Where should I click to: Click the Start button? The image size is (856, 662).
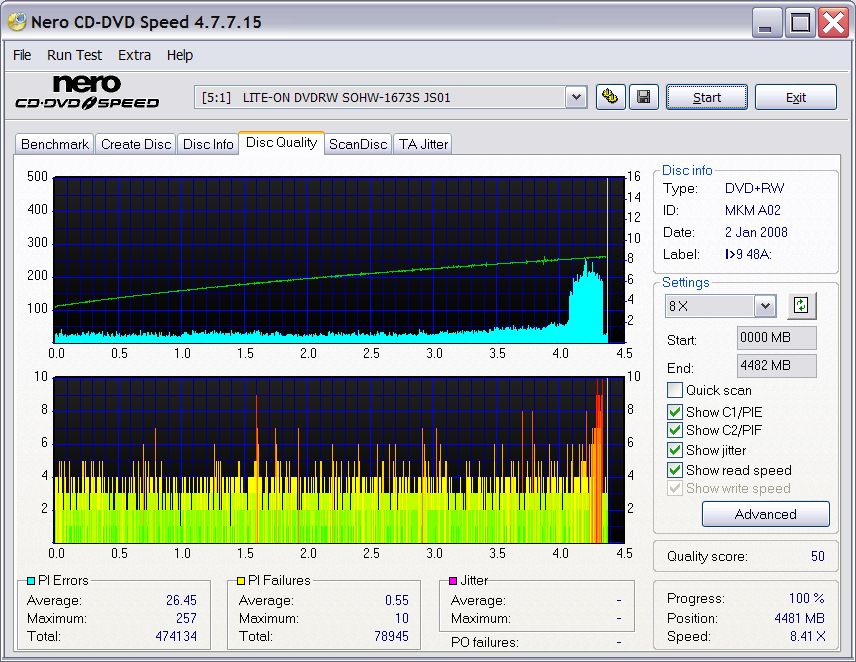point(707,97)
